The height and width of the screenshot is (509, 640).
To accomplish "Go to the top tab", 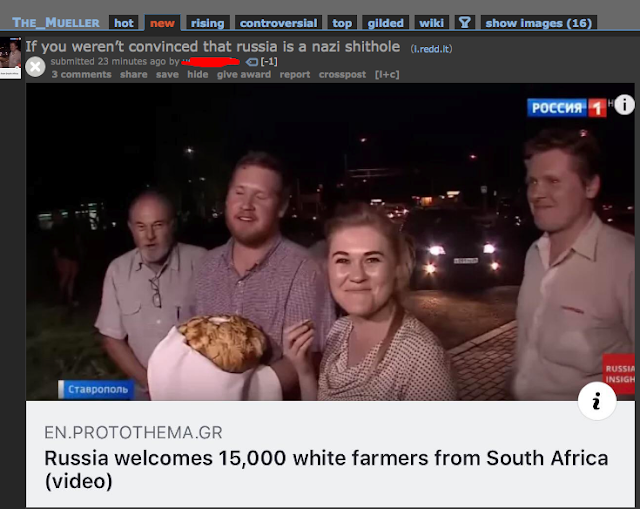I will (x=342, y=23).
